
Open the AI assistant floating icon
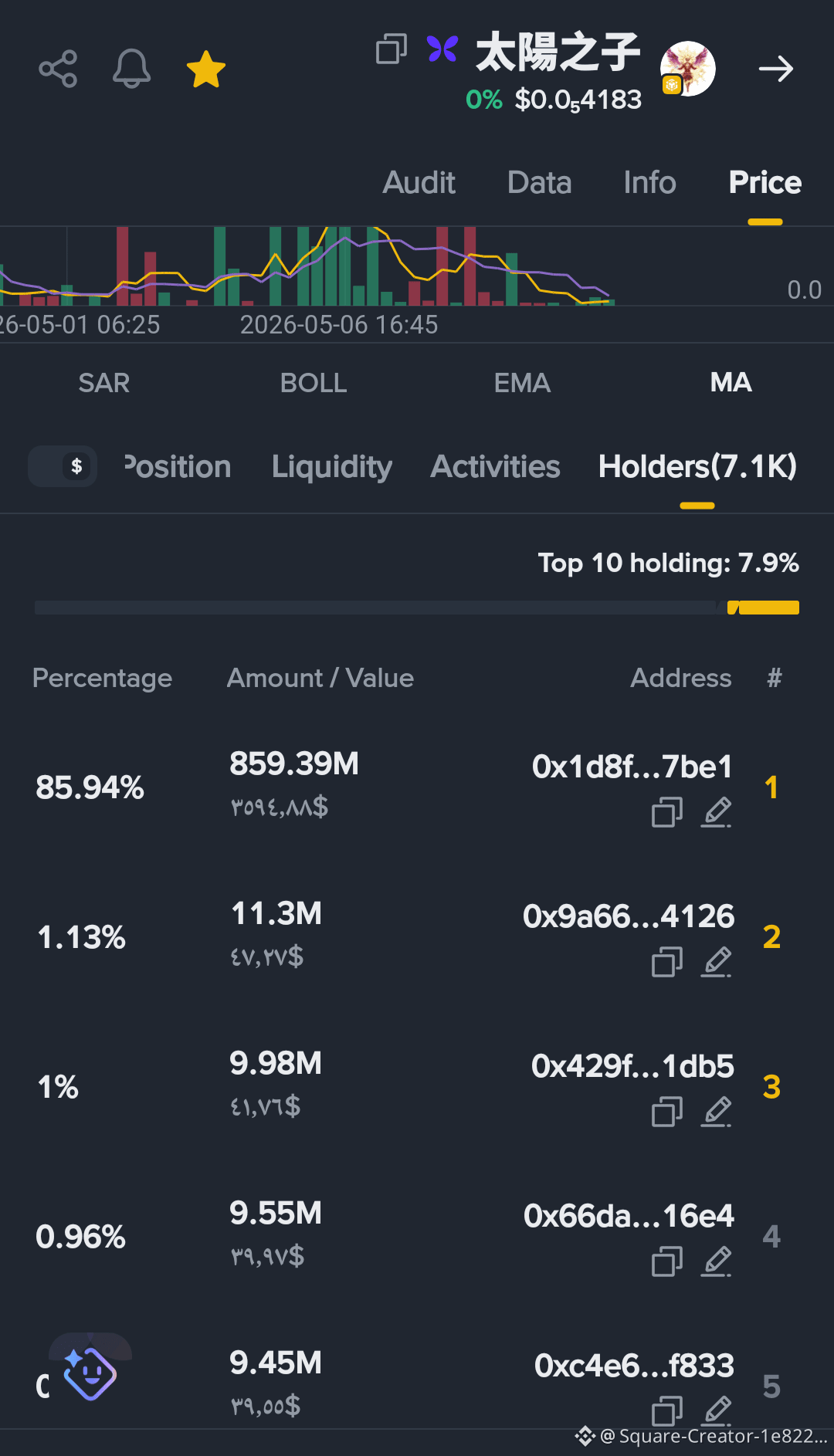(x=90, y=1374)
